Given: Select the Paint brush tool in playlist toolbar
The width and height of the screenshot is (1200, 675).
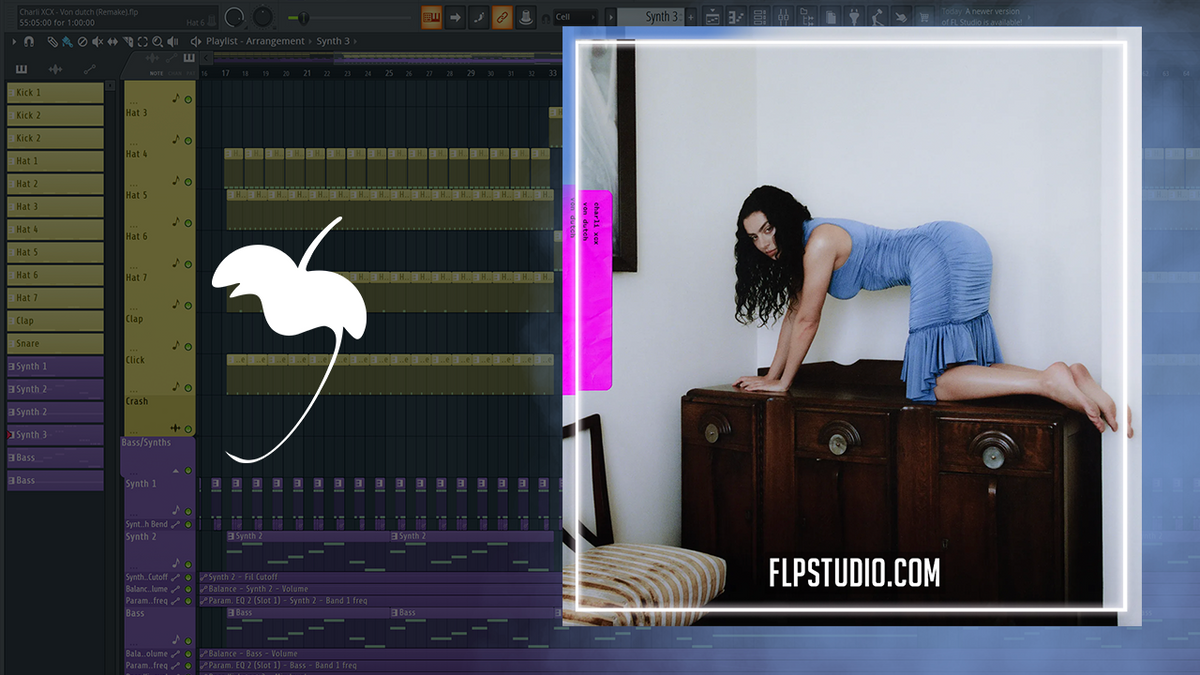Looking at the screenshot, I should (x=67, y=41).
